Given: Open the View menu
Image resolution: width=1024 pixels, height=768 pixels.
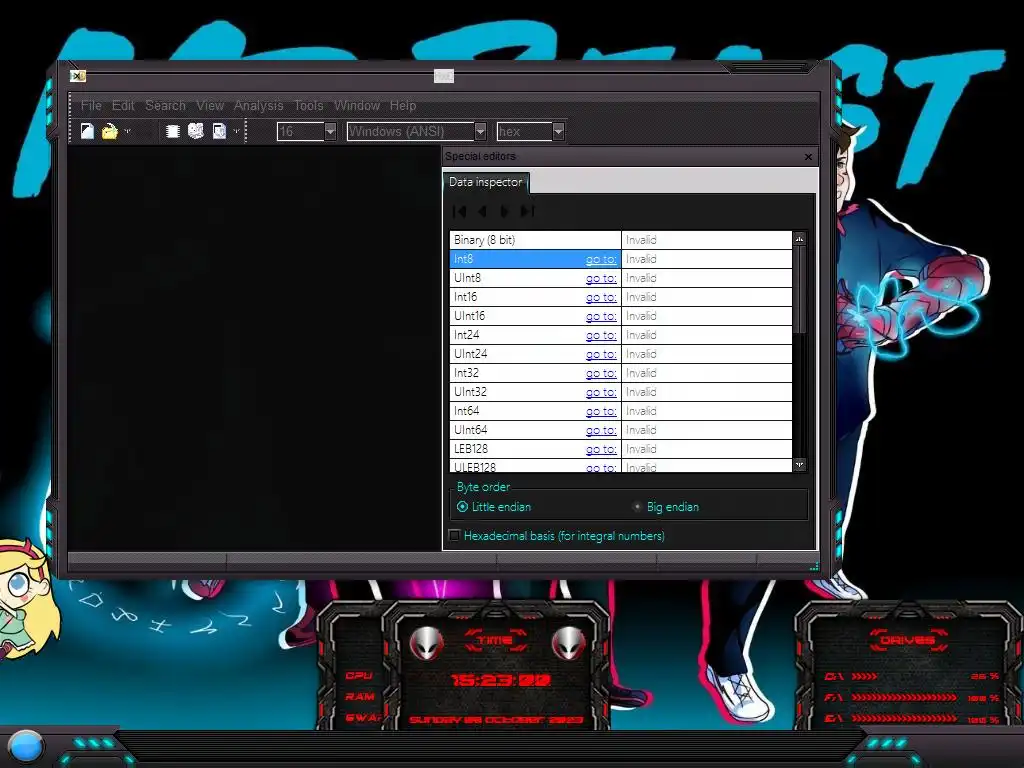Looking at the screenshot, I should 210,105.
